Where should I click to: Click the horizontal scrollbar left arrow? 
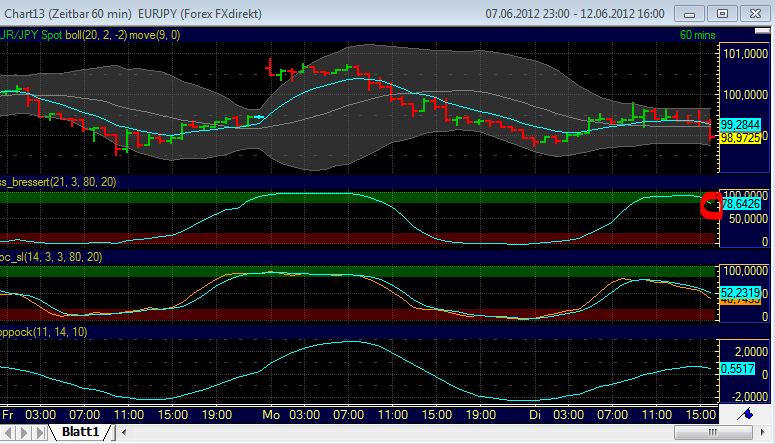click(124, 433)
